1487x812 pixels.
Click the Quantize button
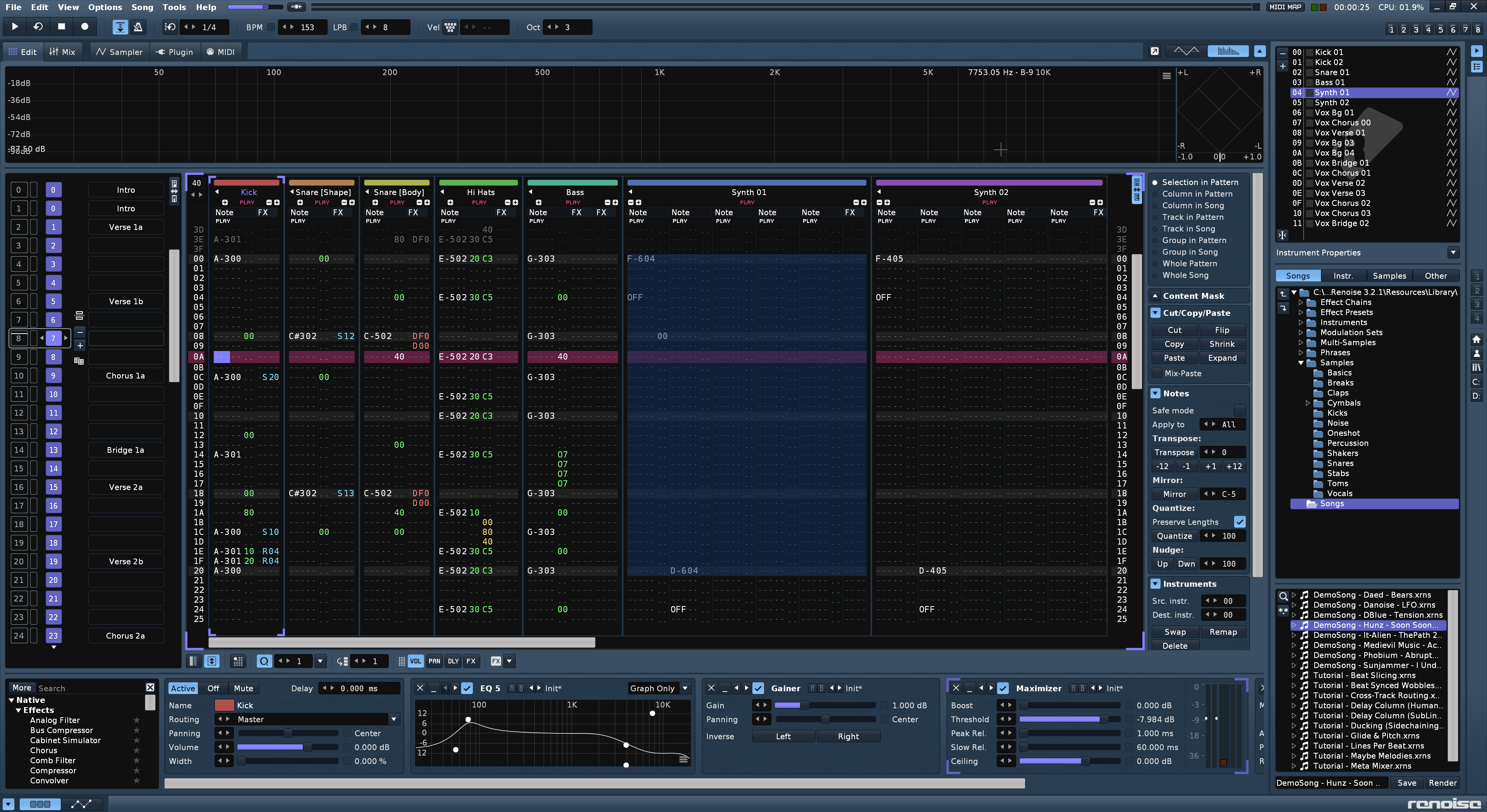pos(1174,536)
